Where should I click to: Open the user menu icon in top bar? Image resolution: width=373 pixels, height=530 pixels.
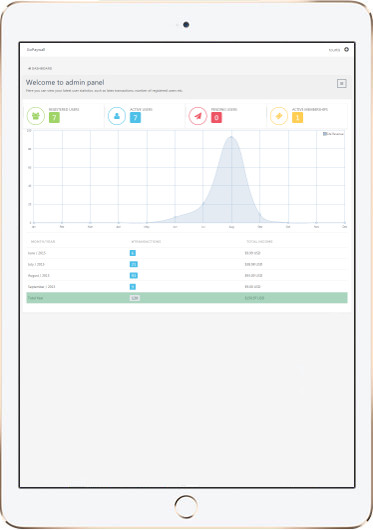point(346,49)
